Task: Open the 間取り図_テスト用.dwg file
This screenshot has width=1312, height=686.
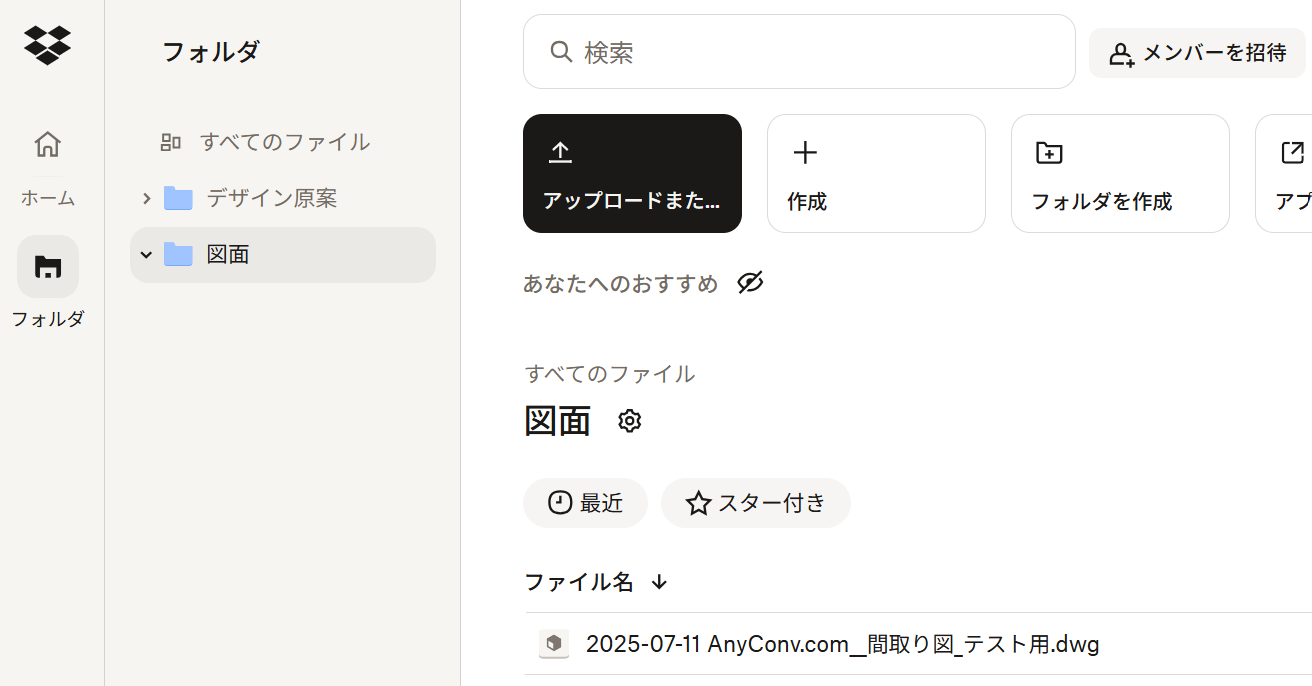Action: [842, 644]
